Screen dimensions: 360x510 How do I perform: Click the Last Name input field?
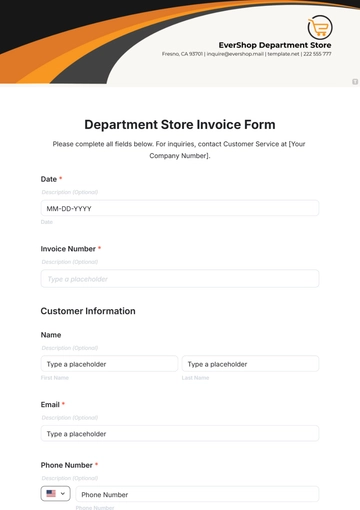click(x=250, y=364)
